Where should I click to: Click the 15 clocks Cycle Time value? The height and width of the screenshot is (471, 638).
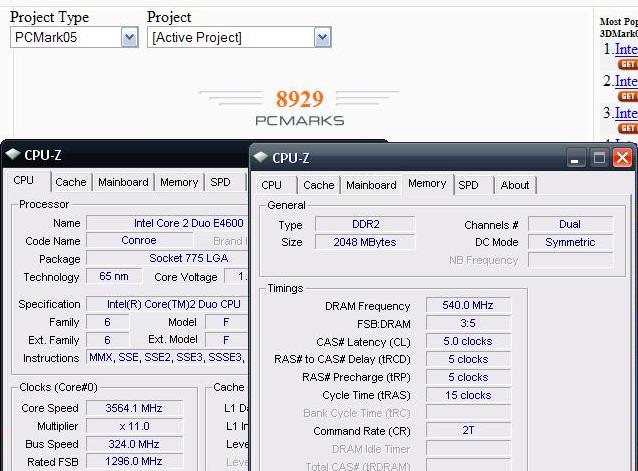pos(468,395)
